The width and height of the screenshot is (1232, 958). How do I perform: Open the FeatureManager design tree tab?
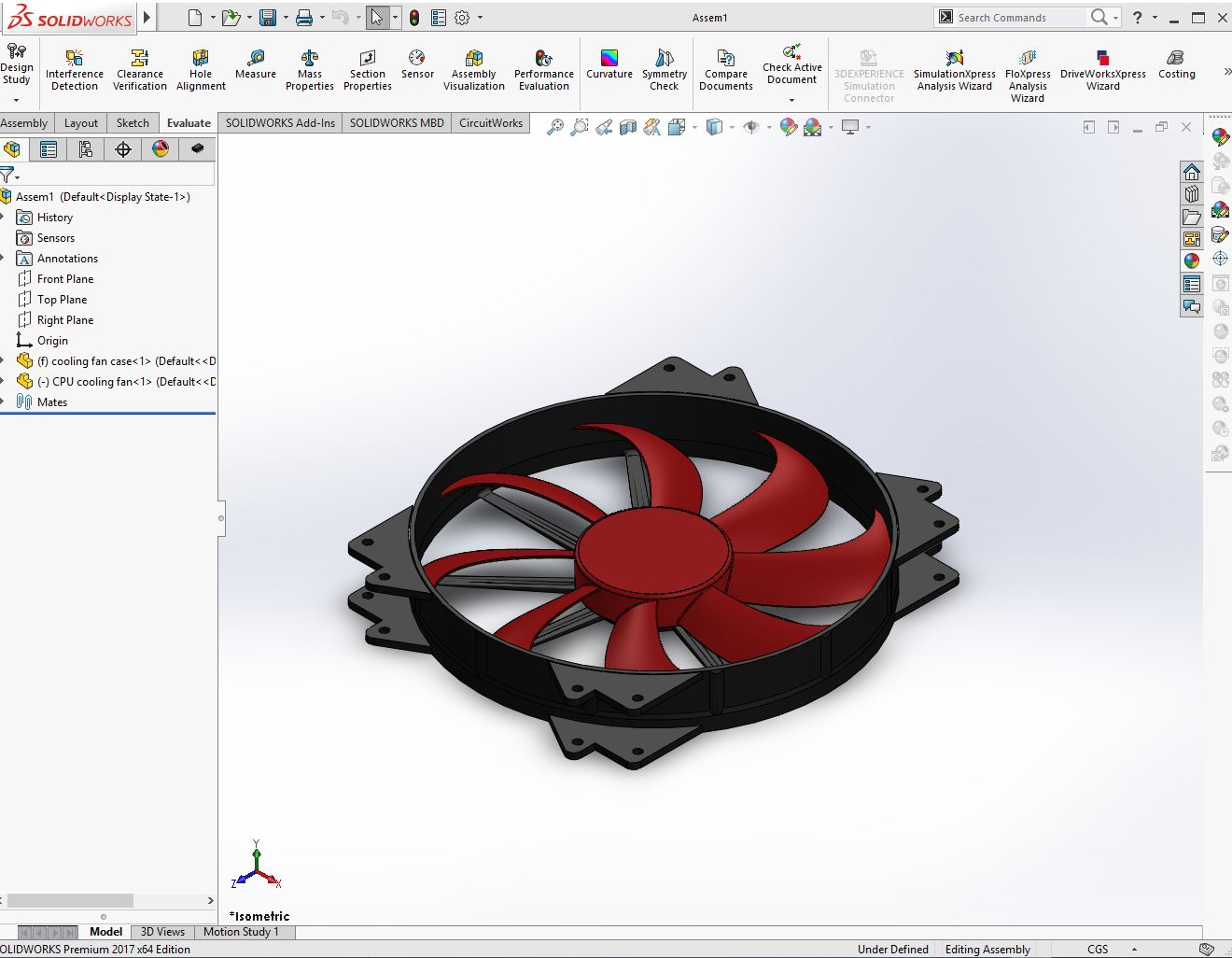(x=12, y=149)
